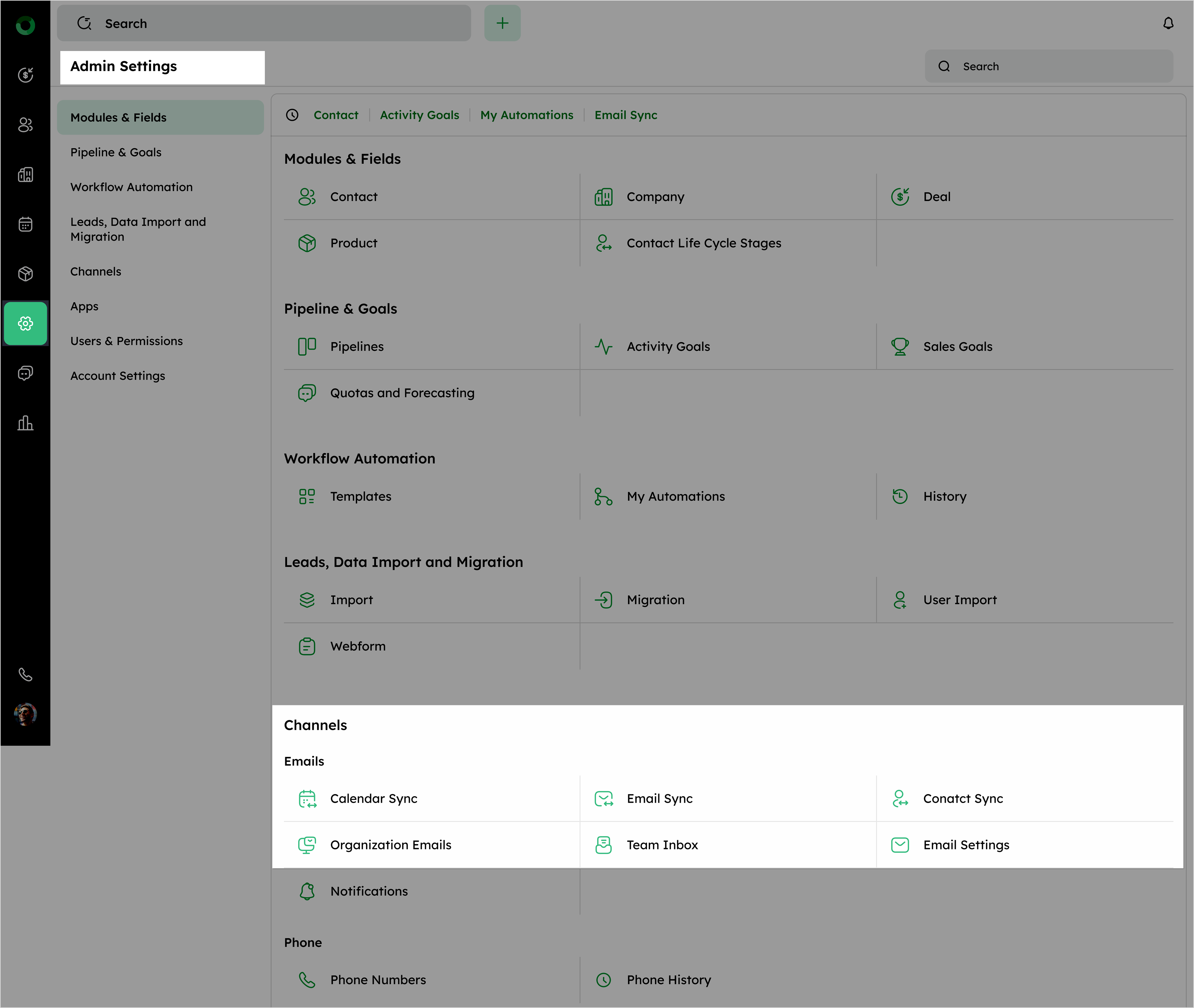Click the phone icon in left sidebar

pyautogui.click(x=25, y=674)
